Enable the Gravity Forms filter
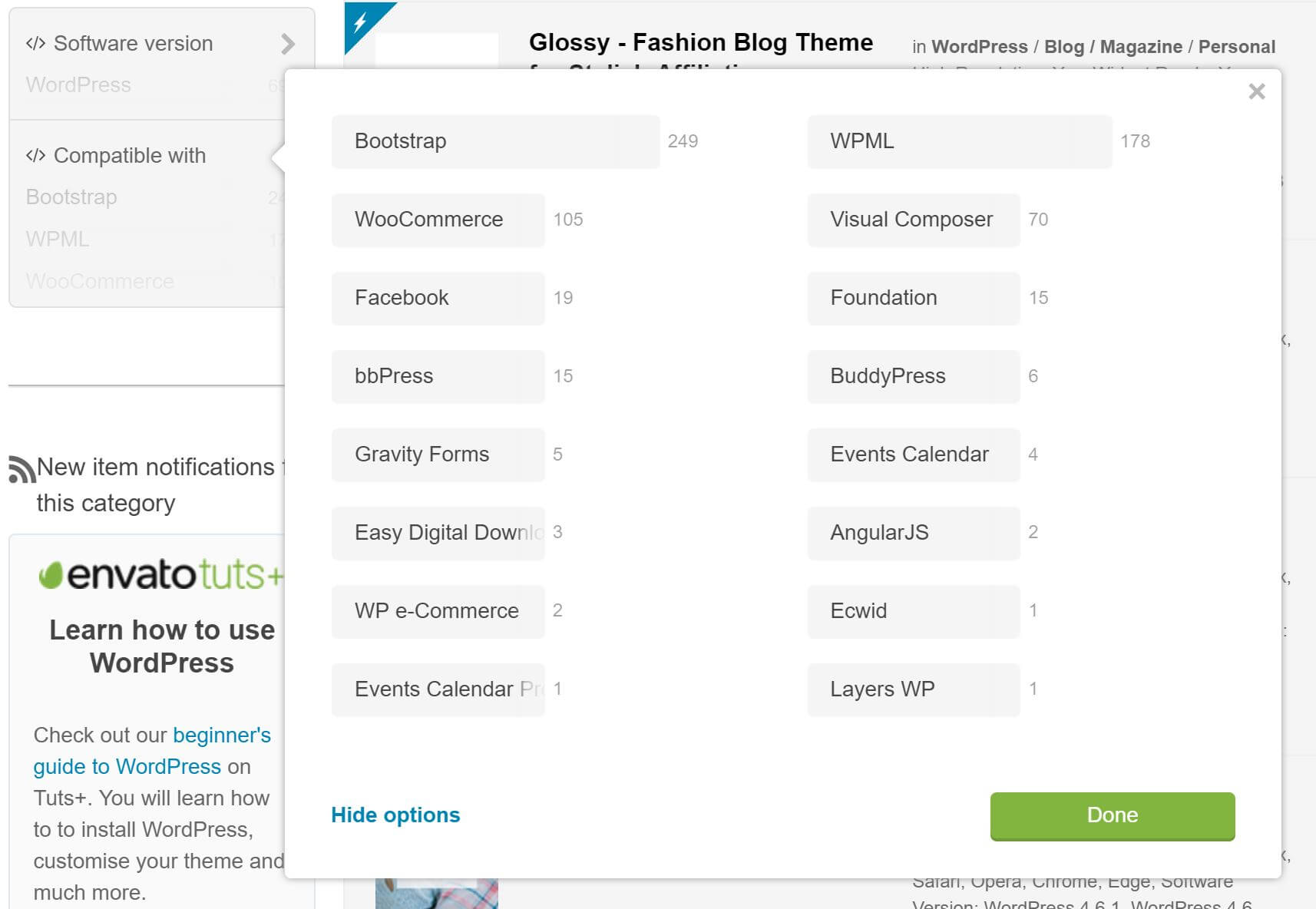 (x=438, y=454)
